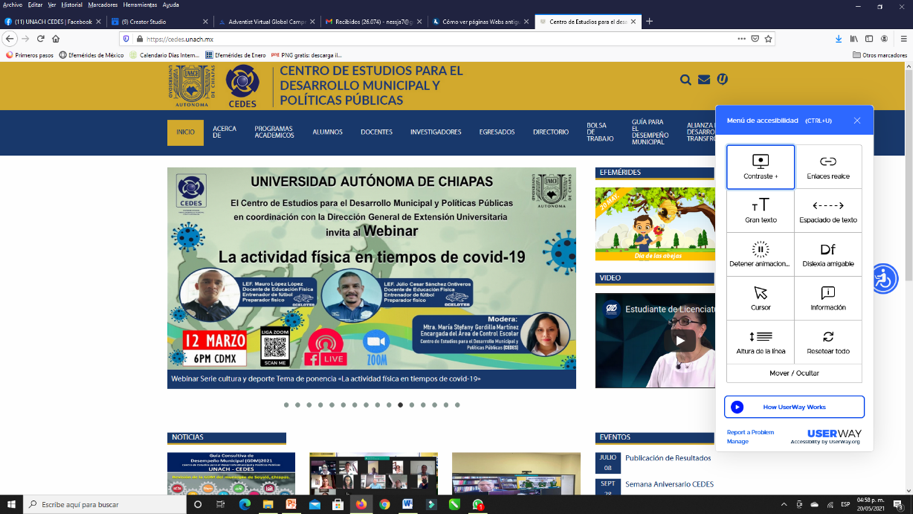Image resolution: width=913 pixels, height=514 pixels.
Task: Open the Firefox hamburger menu
Action: coord(904,39)
